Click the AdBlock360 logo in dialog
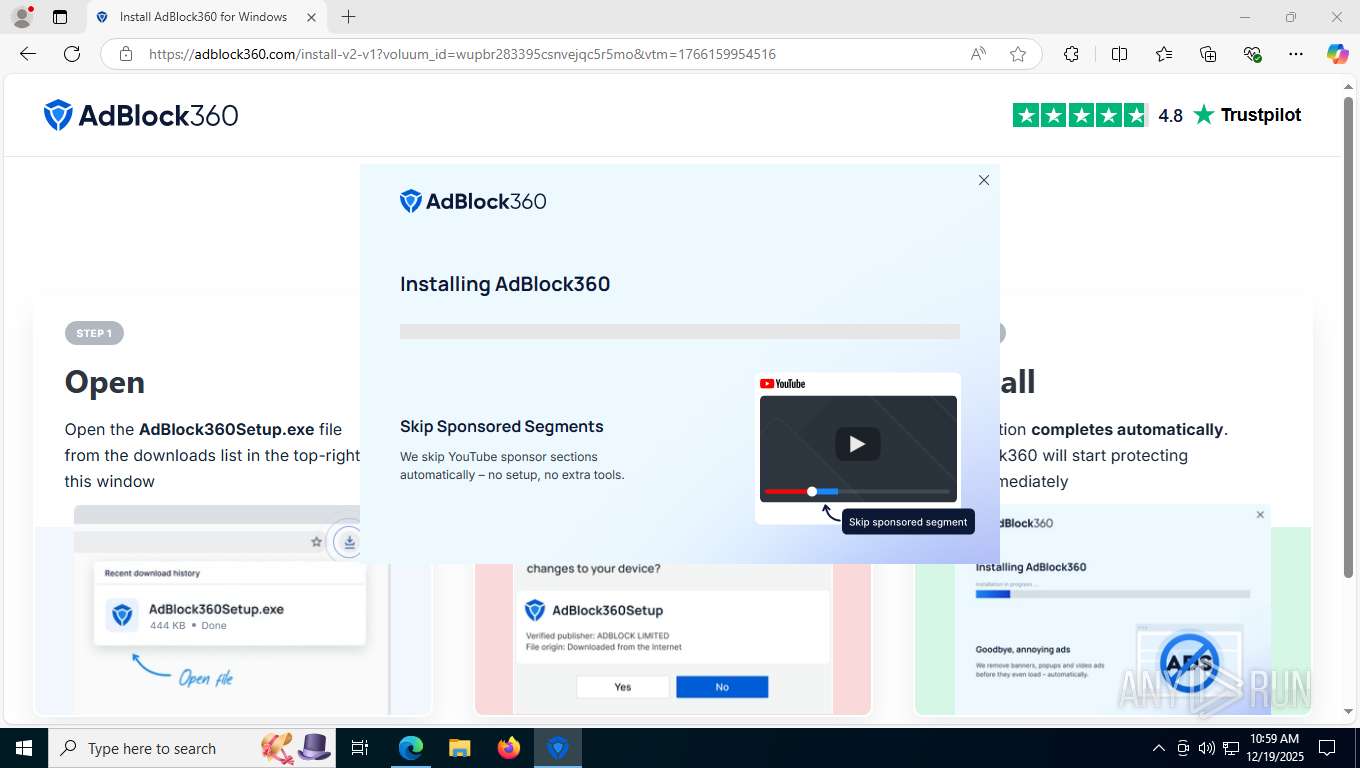The height and width of the screenshot is (768, 1360). pos(473,201)
